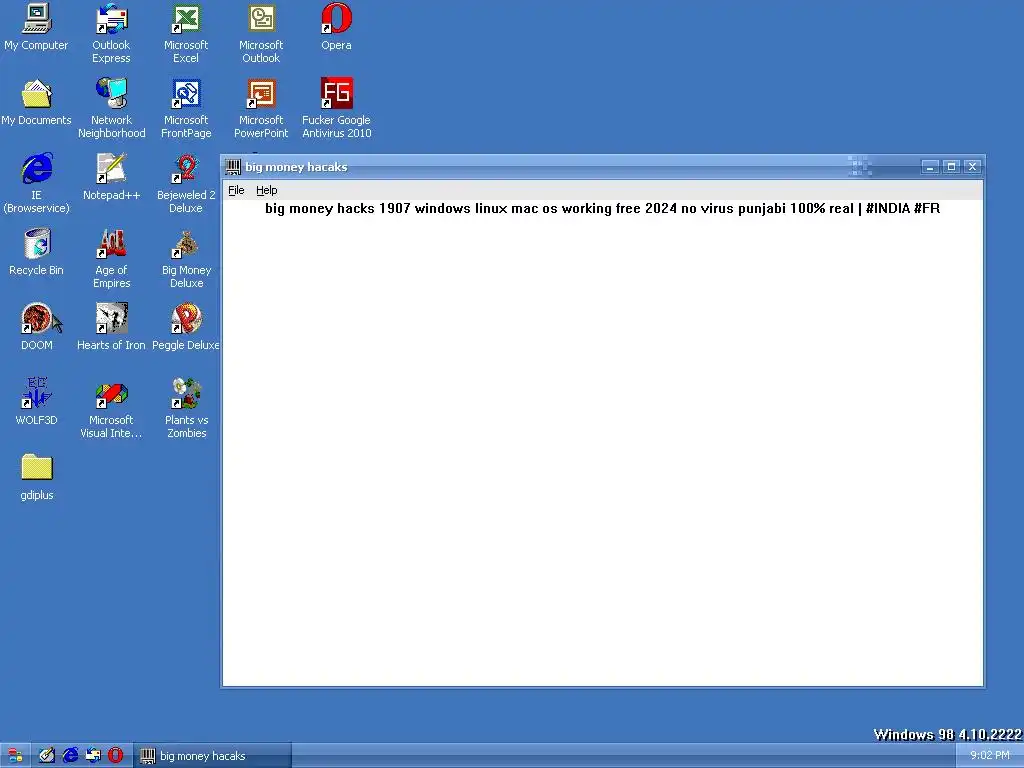Viewport: 1024px width, 768px height.
Task: Click the big money hacks 1907 headline text
Action: (x=602, y=208)
